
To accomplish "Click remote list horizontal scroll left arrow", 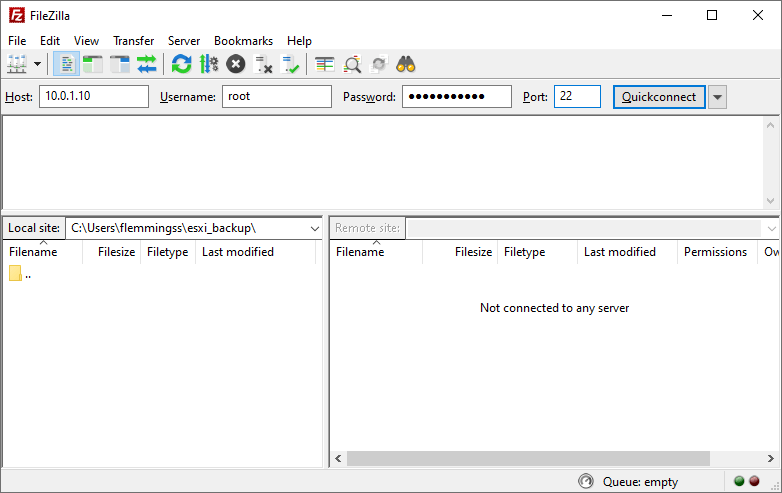I will coord(338,458).
